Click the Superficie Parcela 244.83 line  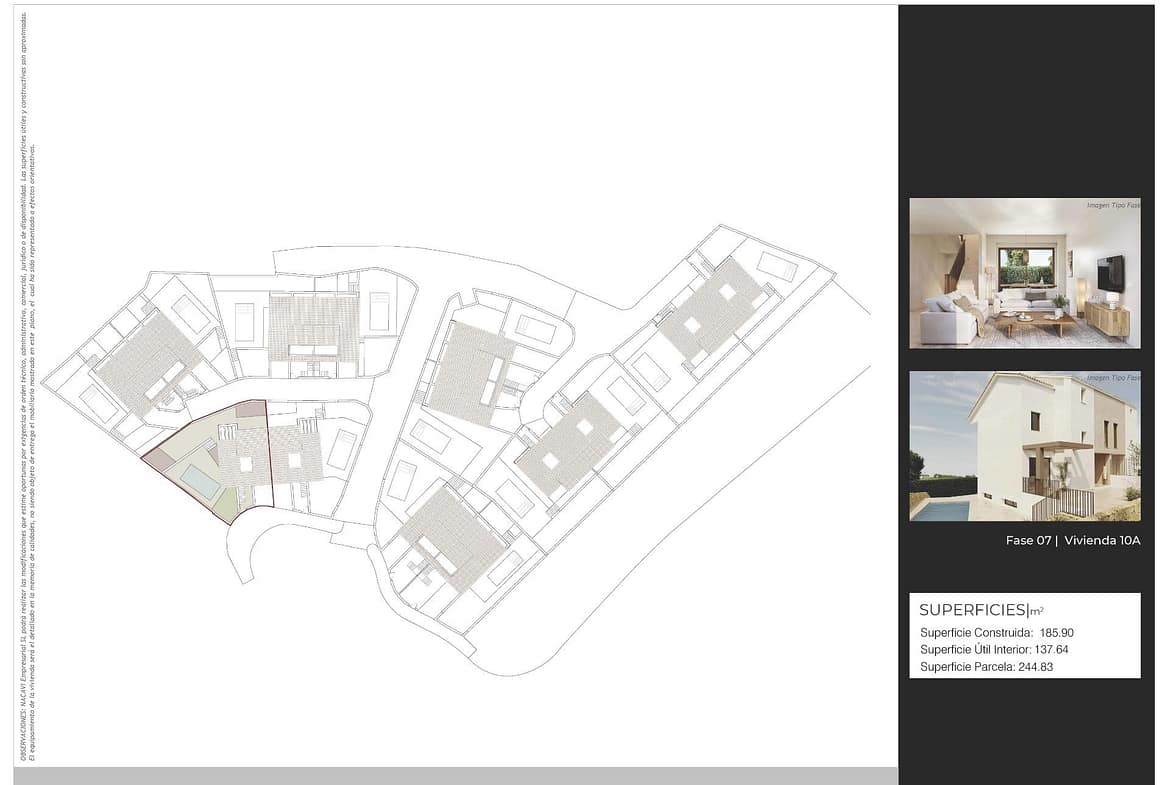click(986, 667)
